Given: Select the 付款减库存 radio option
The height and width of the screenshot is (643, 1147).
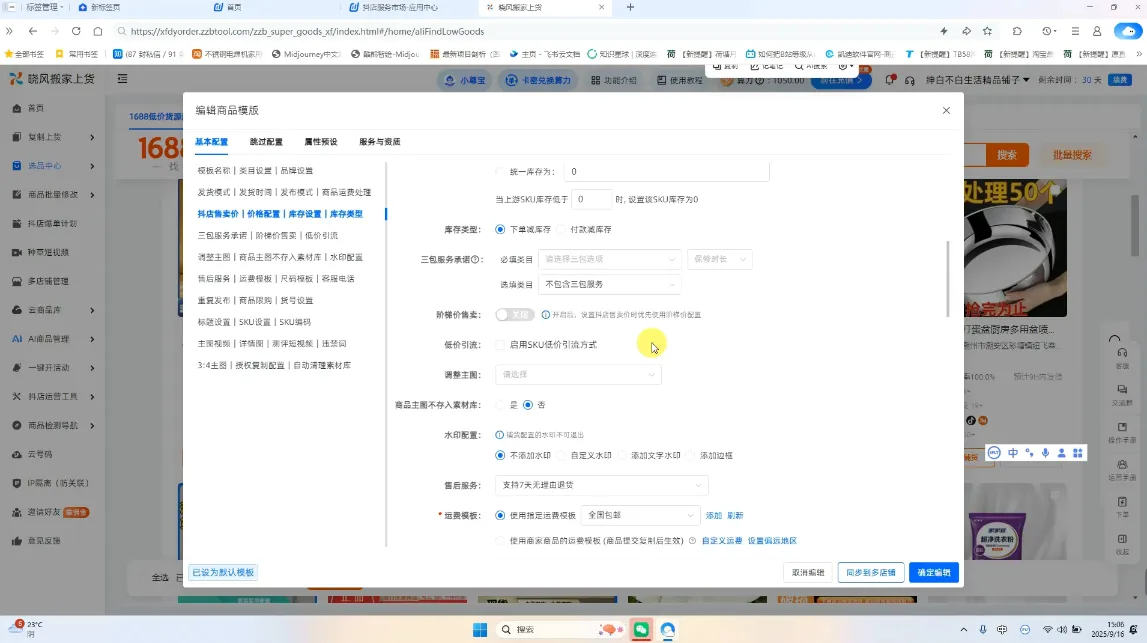Looking at the screenshot, I should (560, 228).
